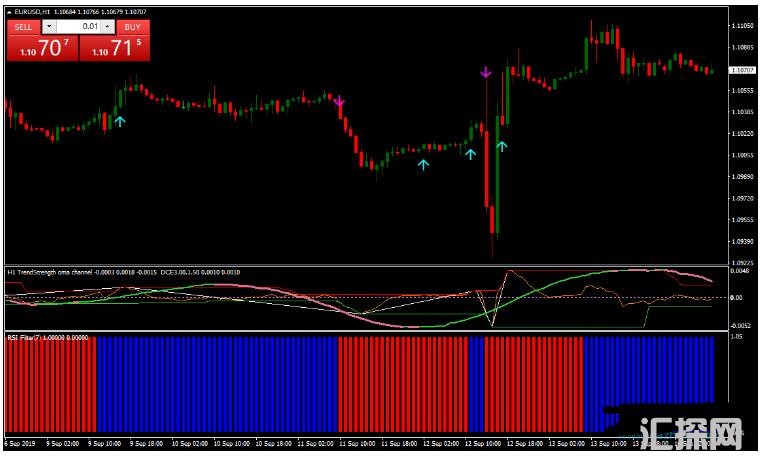
Task: Select the cyan buy arrow on 9 Sep
Action: [x=120, y=121]
